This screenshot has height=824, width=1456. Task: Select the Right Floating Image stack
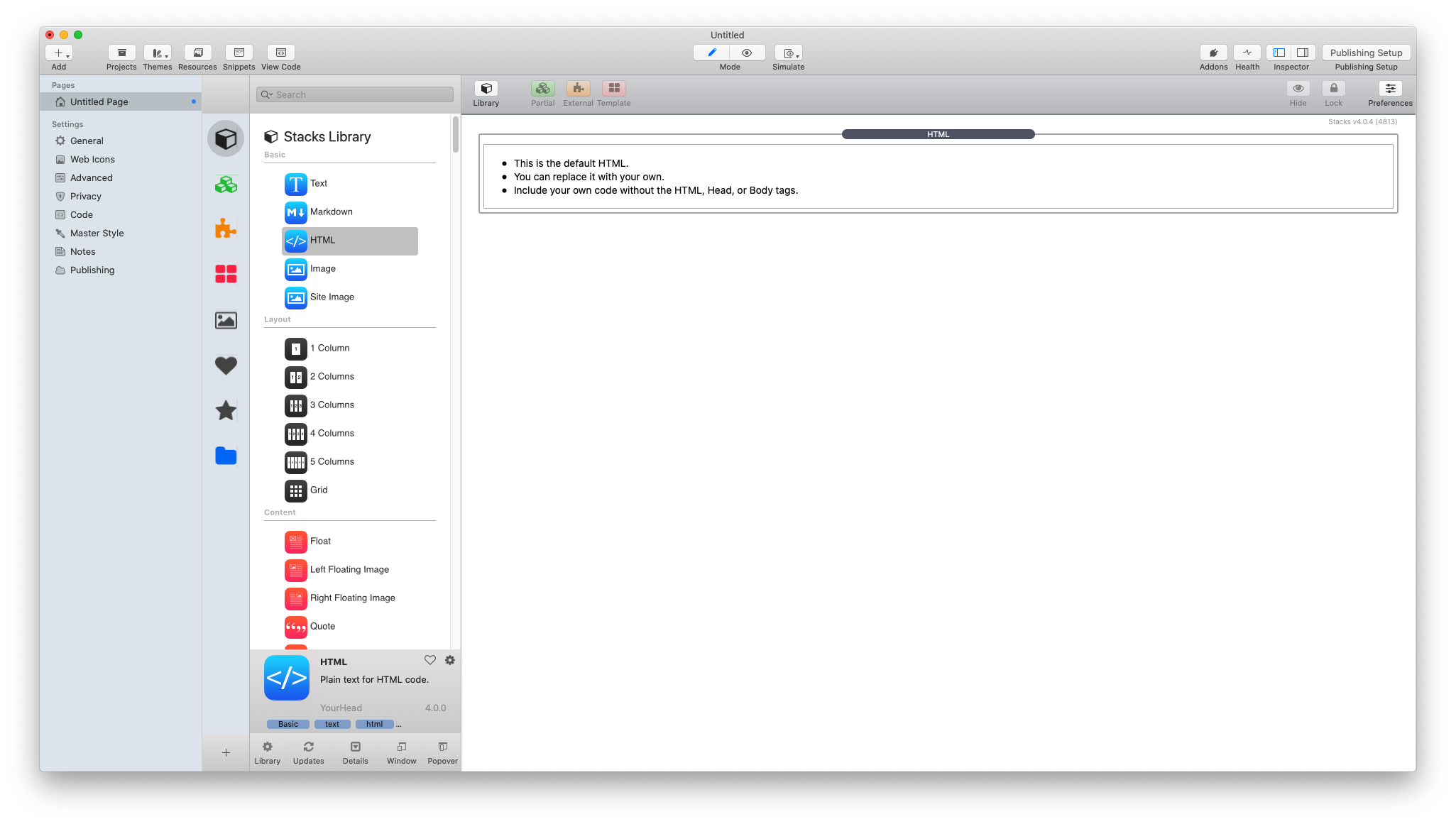click(x=350, y=598)
